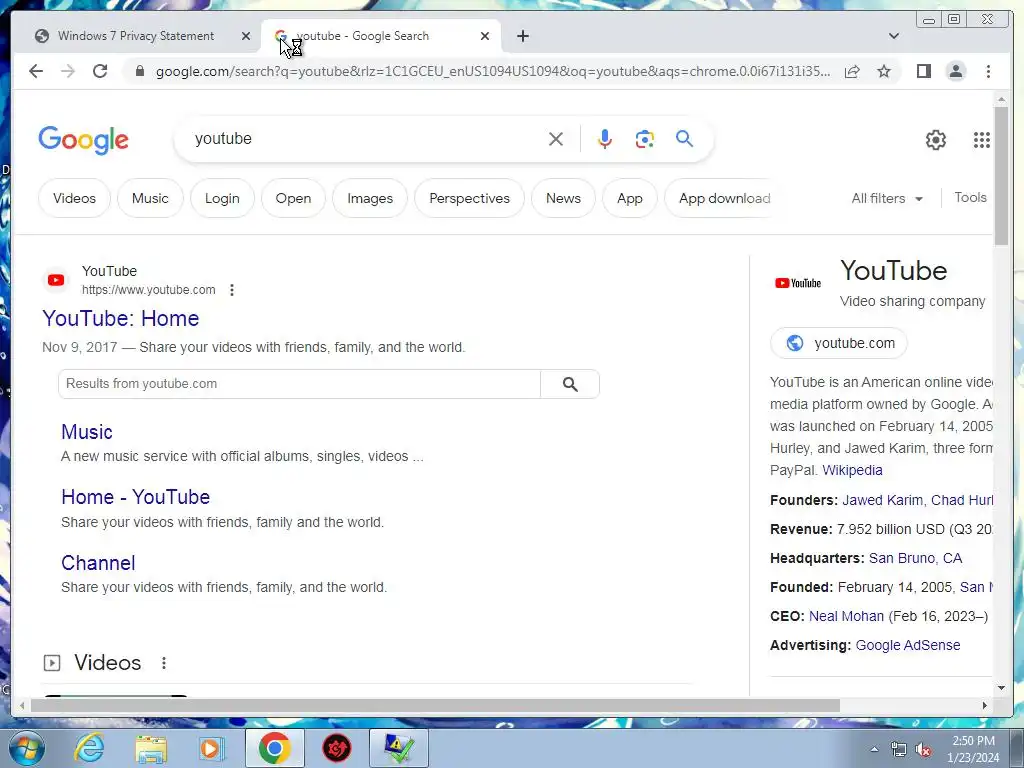The width and height of the screenshot is (1024, 768).
Task: Expand the All filters dropdown
Action: point(887,199)
